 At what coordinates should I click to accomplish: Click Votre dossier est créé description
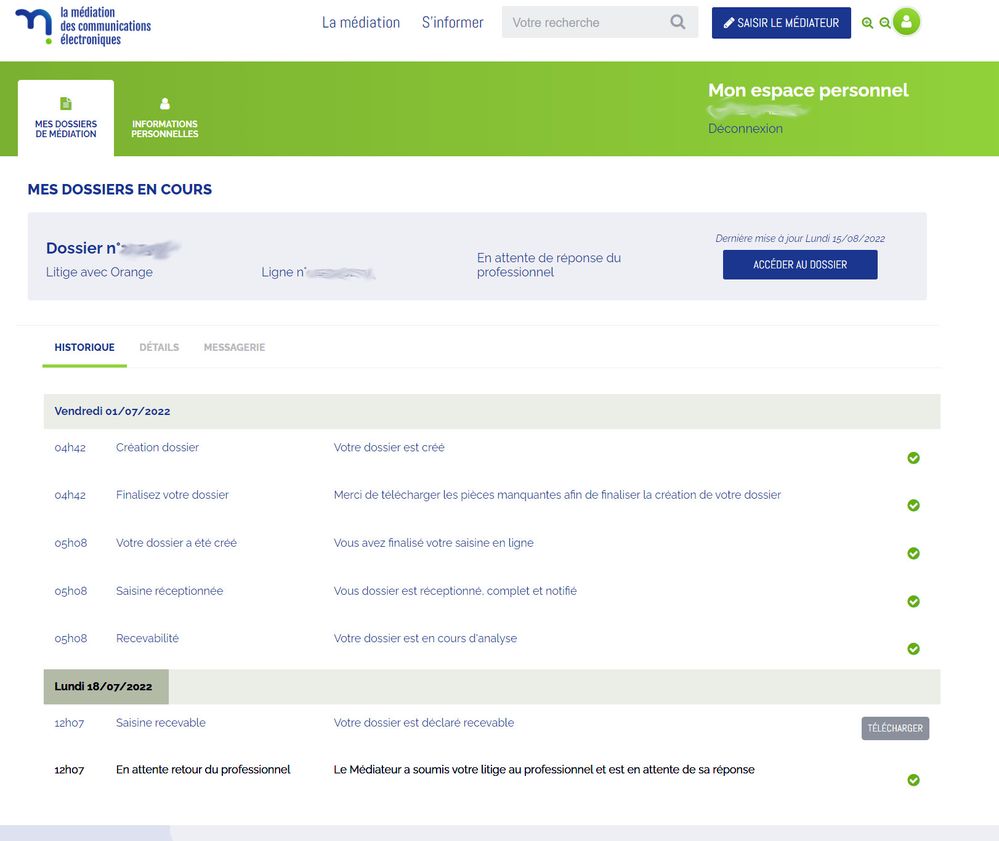coord(389,447)
